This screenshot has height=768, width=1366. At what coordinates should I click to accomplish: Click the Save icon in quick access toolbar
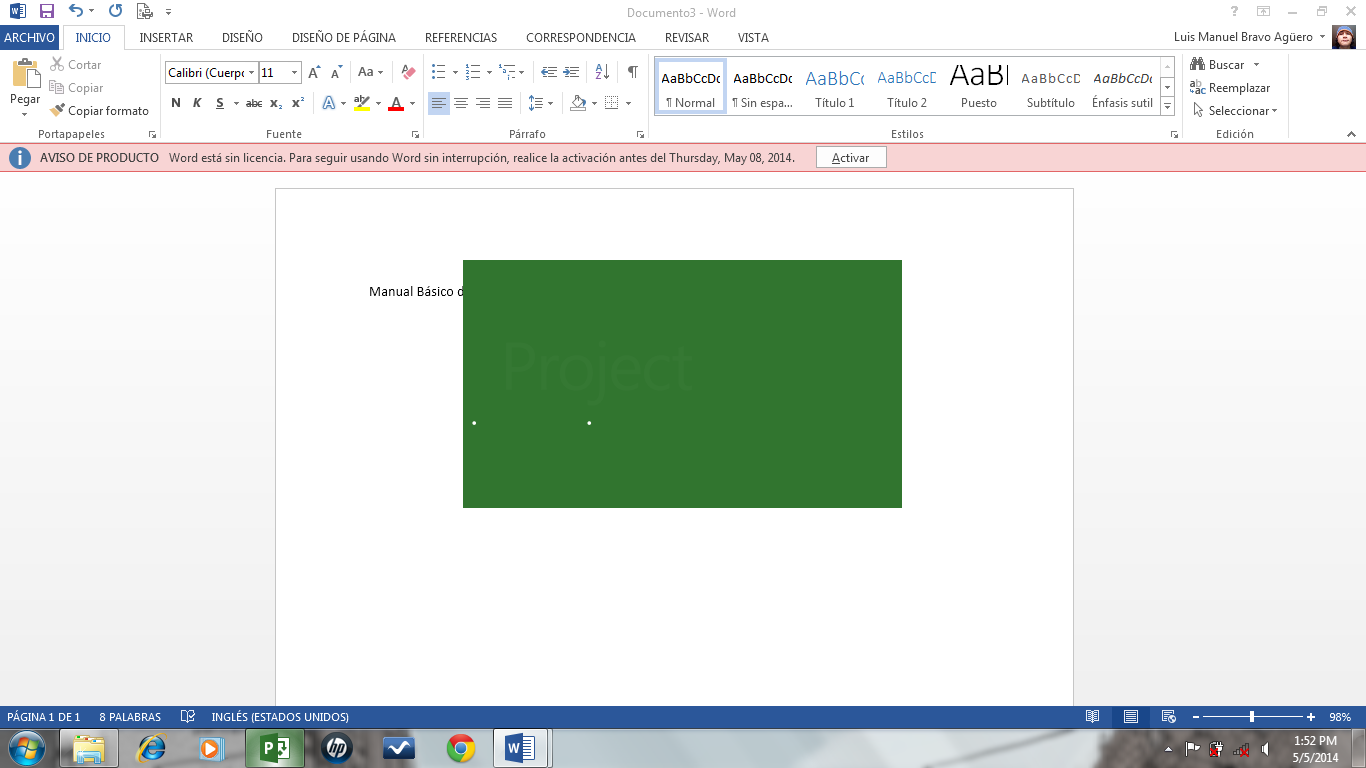tap(46, 12)
